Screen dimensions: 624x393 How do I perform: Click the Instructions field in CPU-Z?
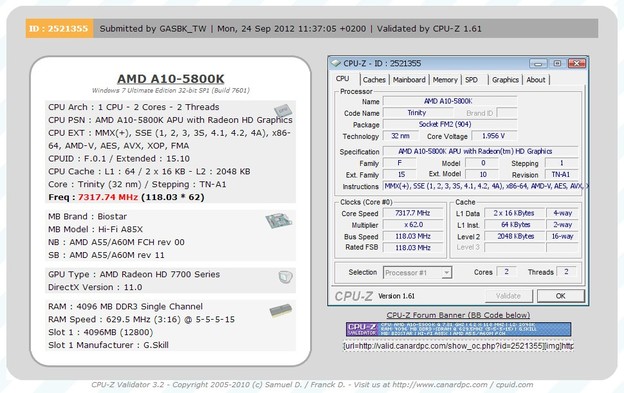click(485, 186)
